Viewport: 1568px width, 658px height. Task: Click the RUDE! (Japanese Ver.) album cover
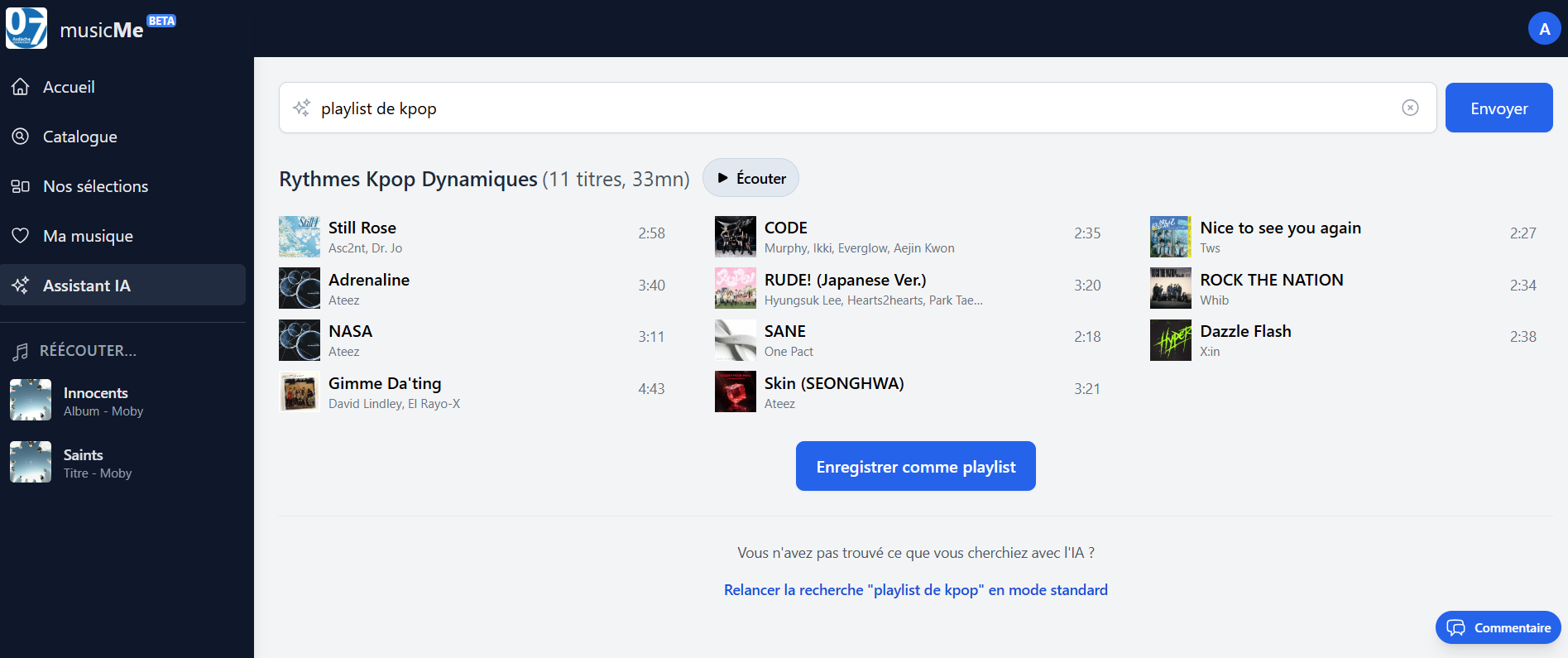pyautogui.click(x=736, y=288)
